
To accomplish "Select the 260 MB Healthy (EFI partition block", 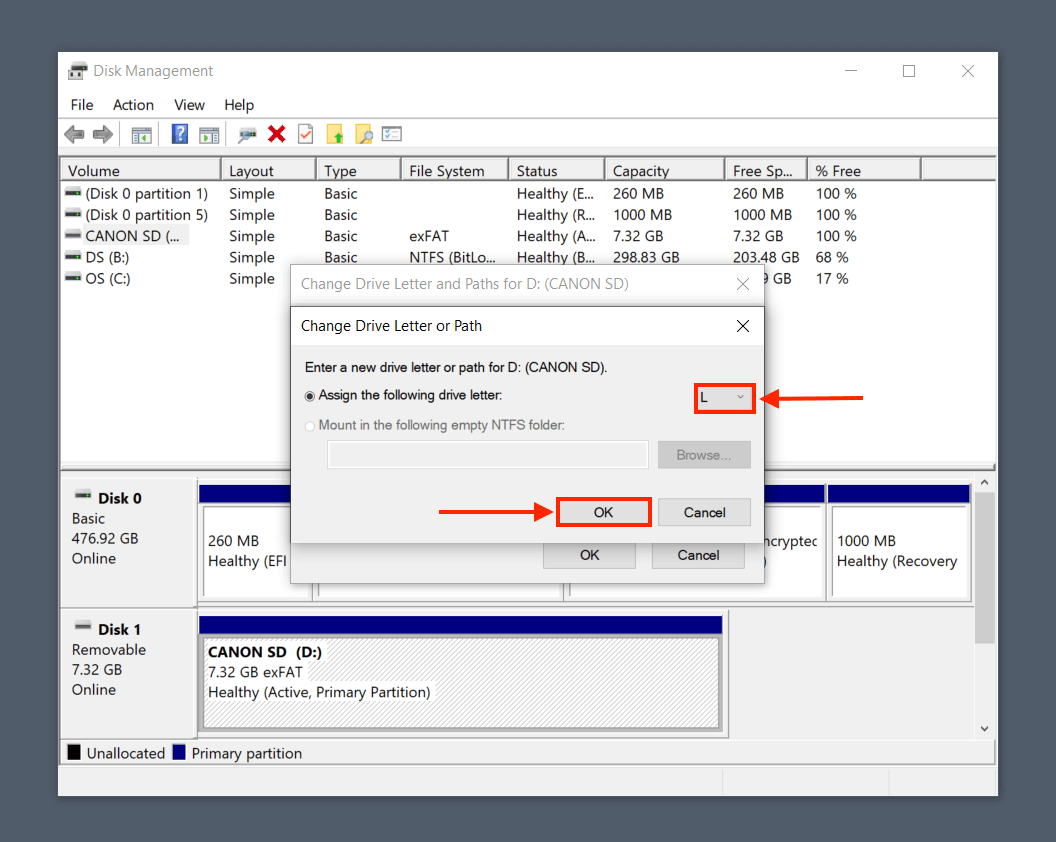I will 247,551.
